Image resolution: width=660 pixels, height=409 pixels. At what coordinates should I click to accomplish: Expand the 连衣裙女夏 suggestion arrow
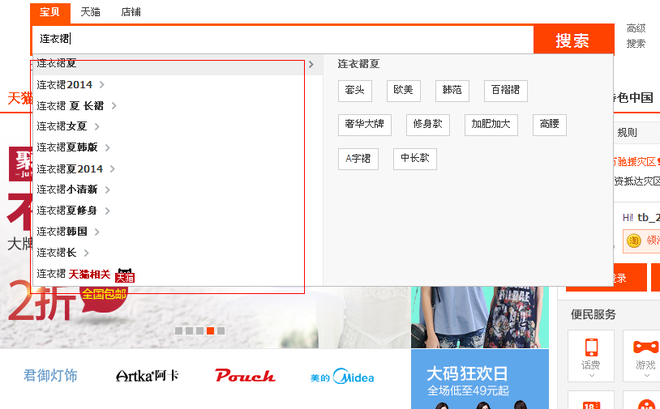point(97,127)
